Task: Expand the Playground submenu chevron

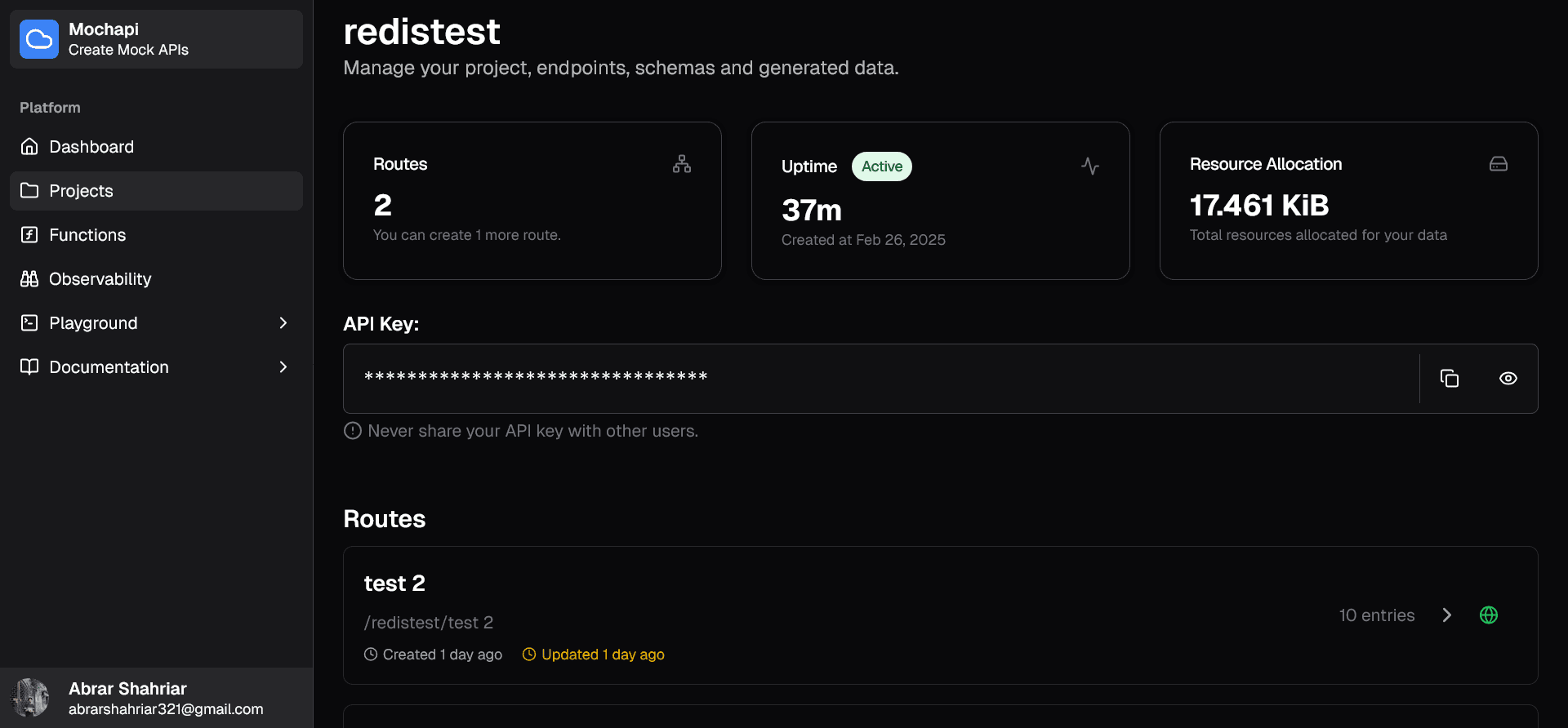Action: tap(283, 323)
